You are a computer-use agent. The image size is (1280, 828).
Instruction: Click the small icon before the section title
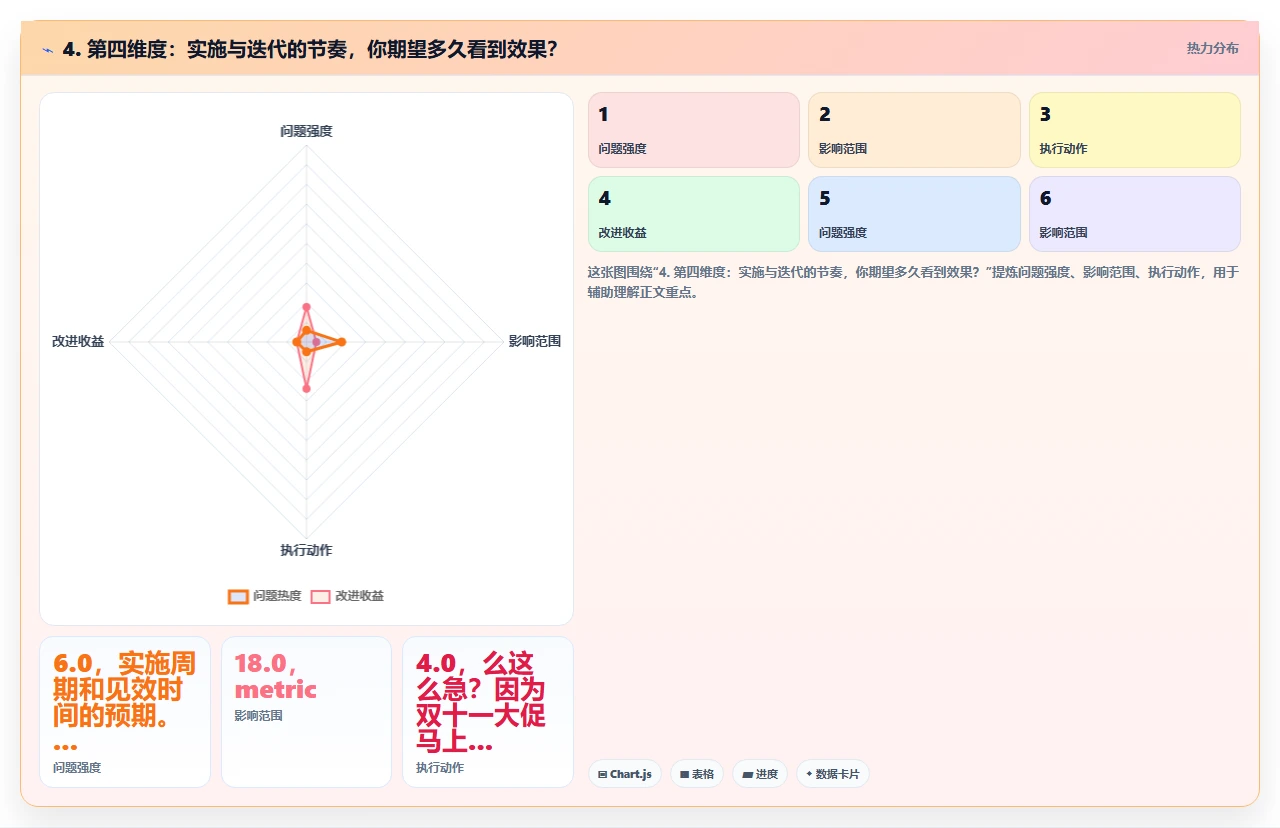click(48, 49)
